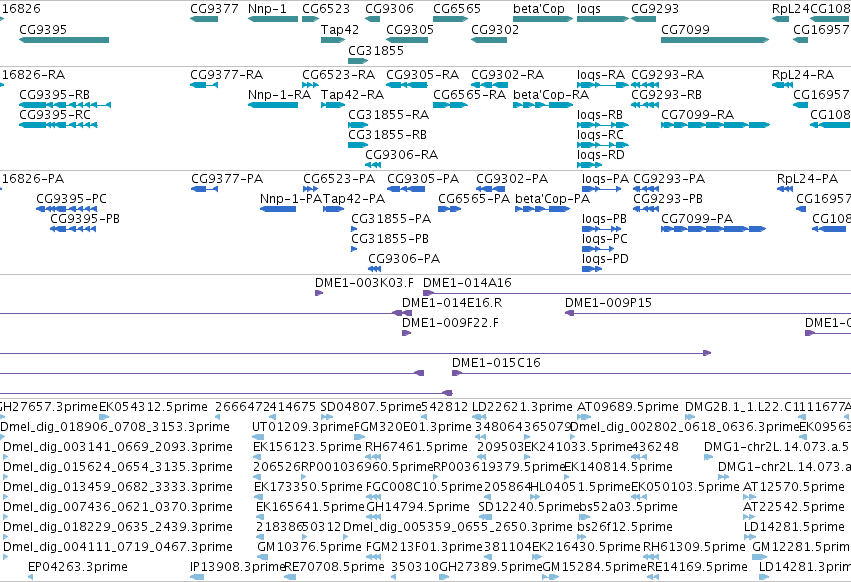Click the CG9377 gene label

tap(214, 9)
